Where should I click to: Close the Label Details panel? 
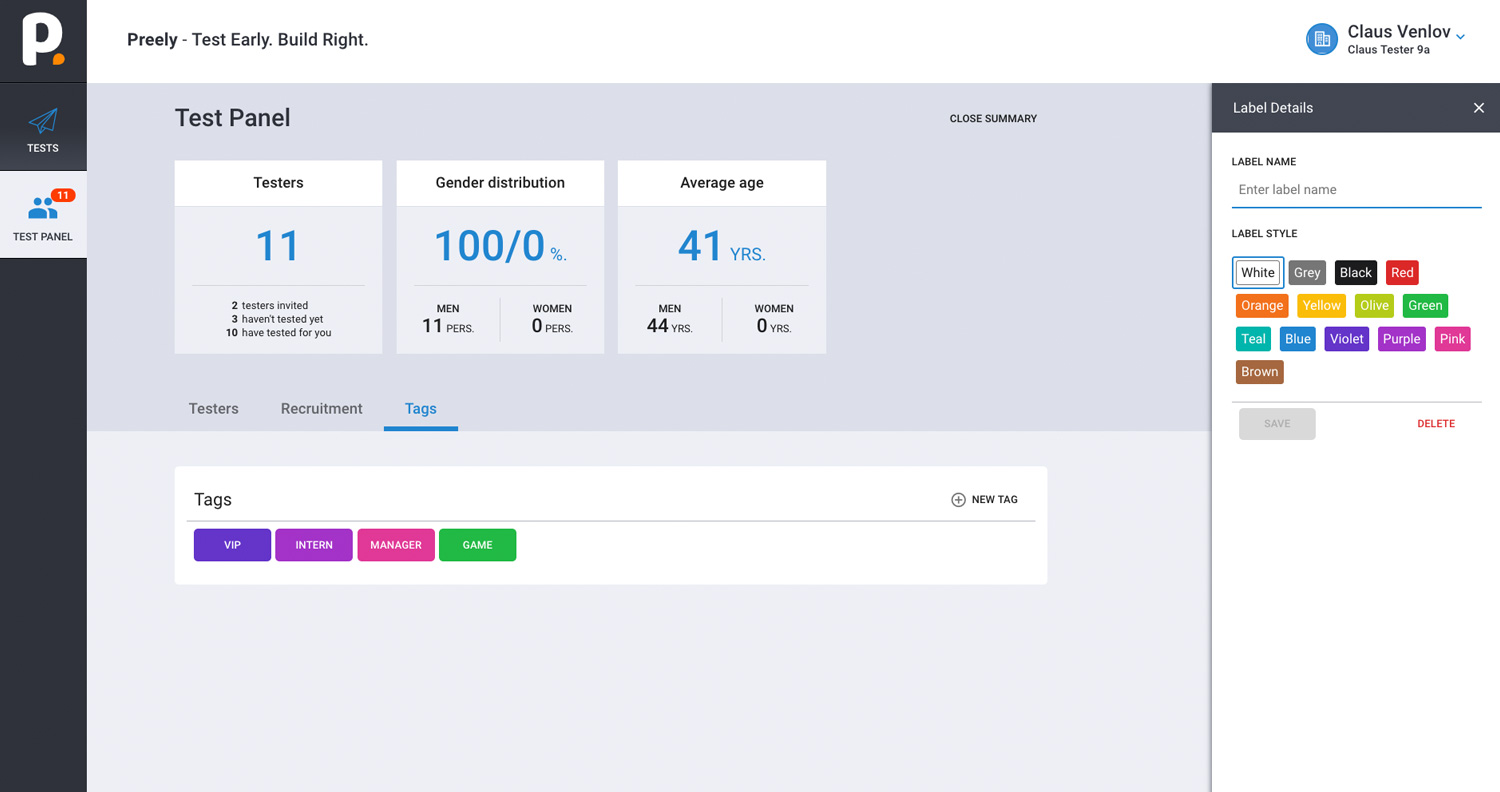[x=1479, y=108]
